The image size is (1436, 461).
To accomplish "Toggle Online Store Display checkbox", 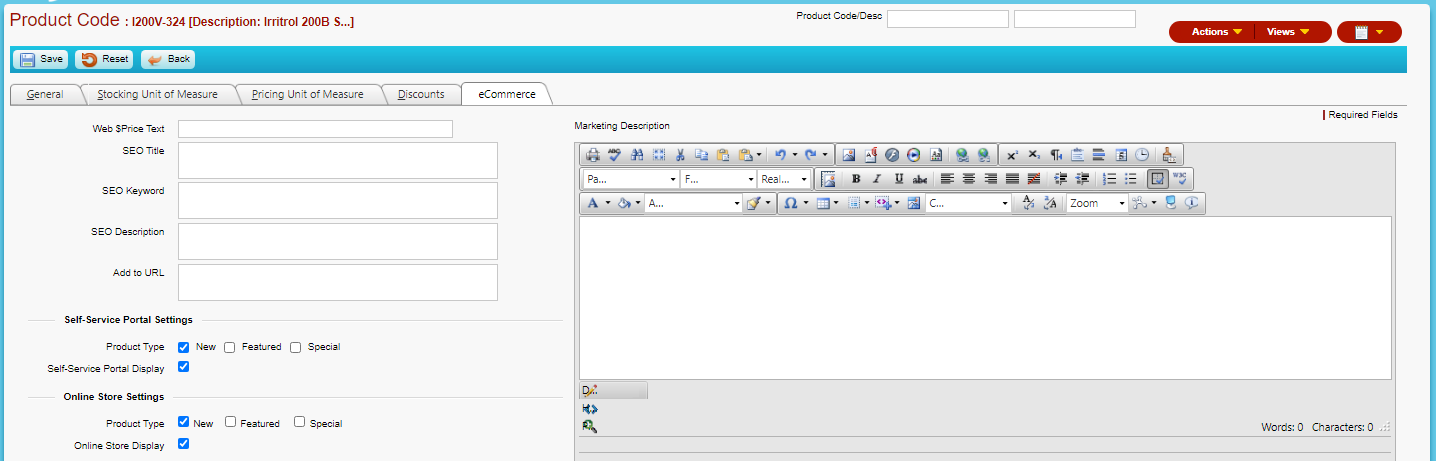I will pos(184,443).
